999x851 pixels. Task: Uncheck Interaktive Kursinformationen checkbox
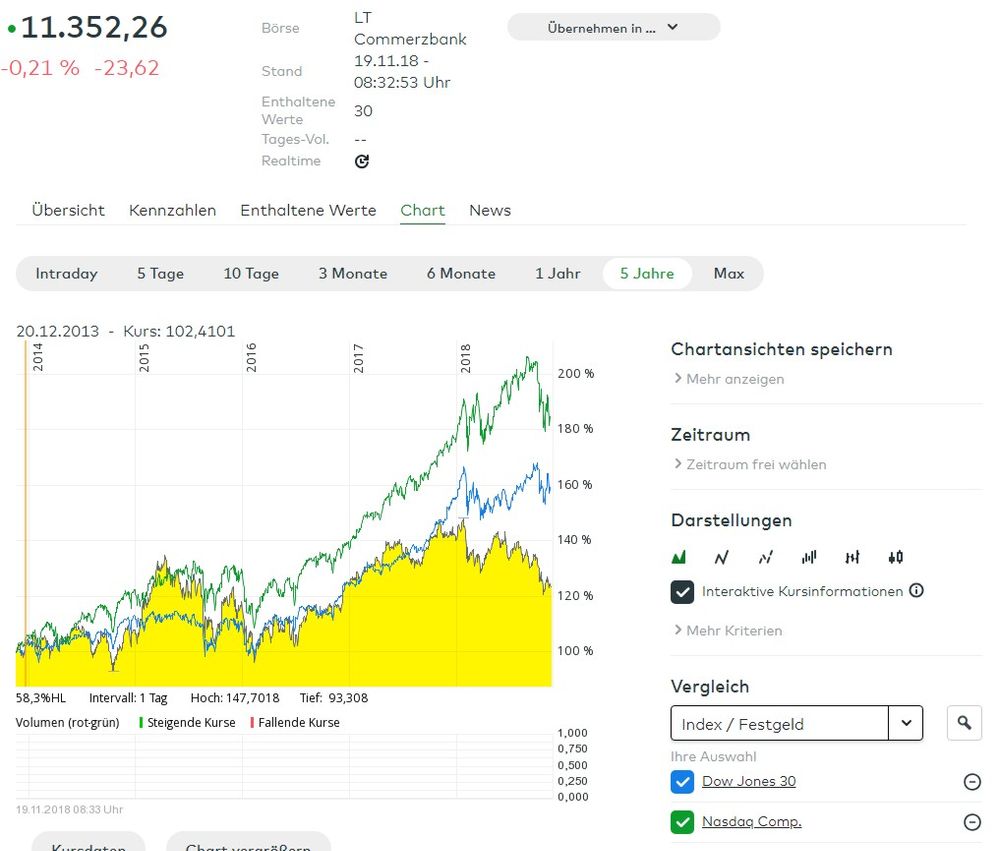(682, 592)
